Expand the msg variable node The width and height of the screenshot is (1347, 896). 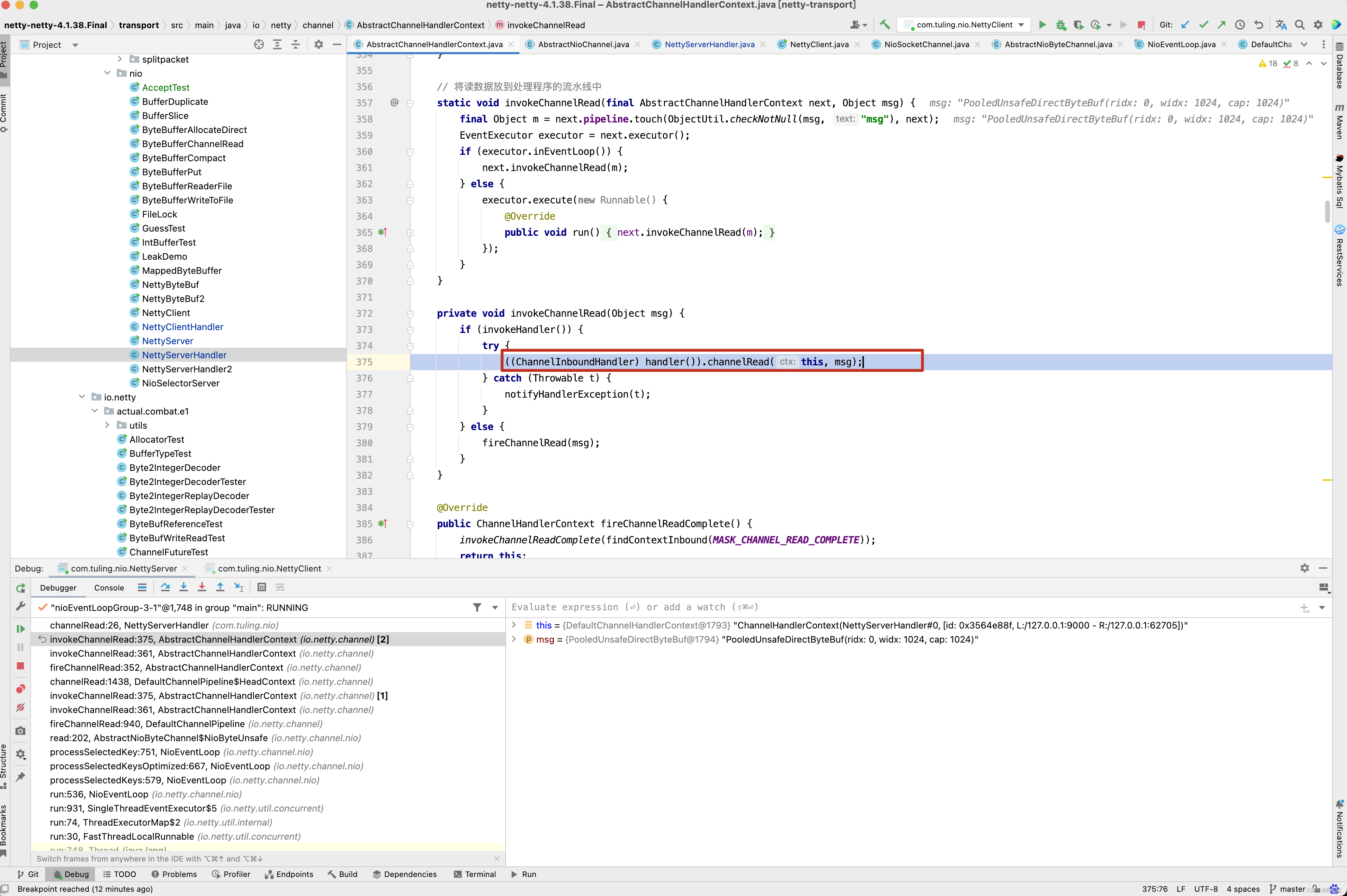513,639
